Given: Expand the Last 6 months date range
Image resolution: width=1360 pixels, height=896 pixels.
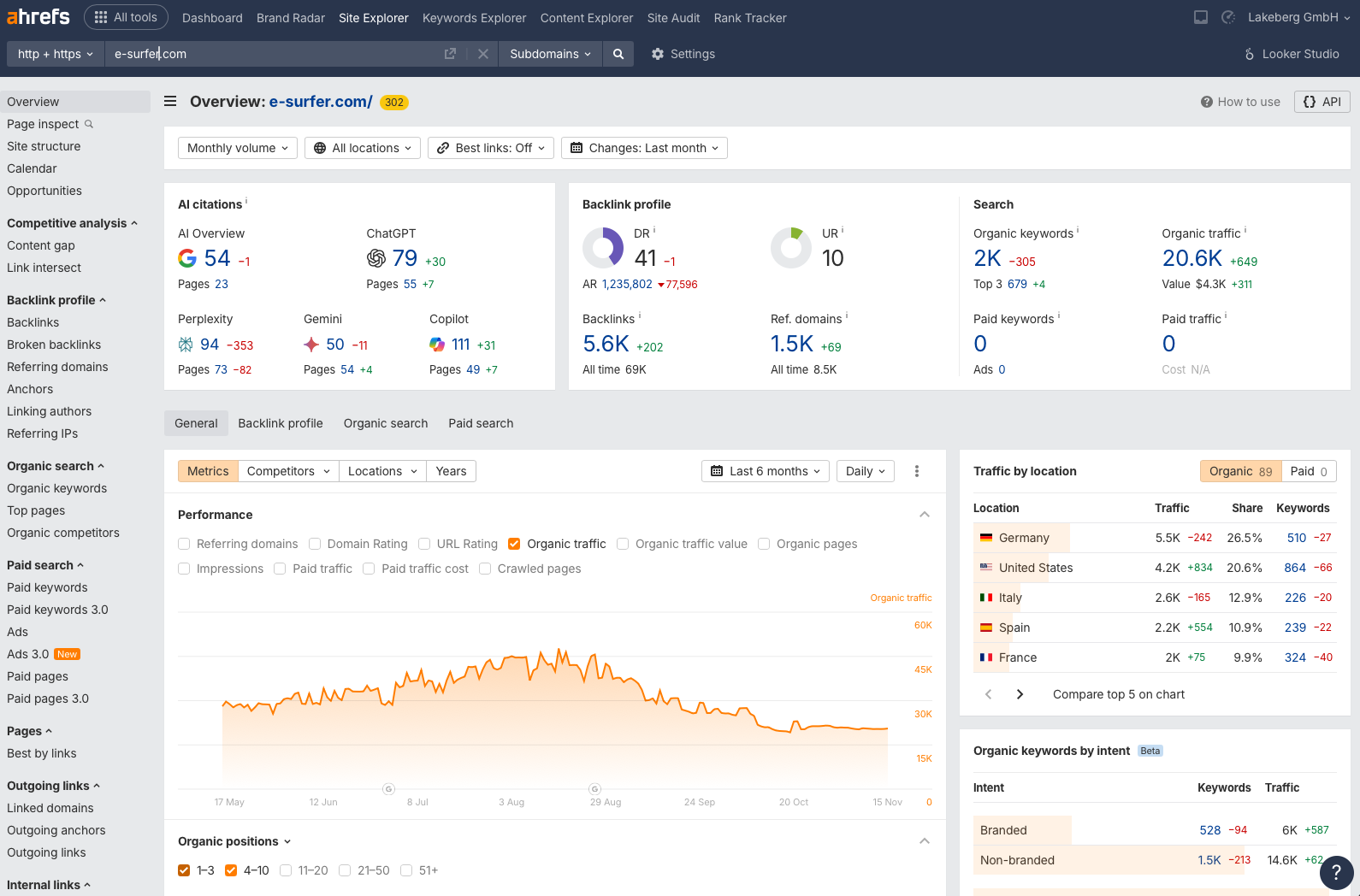Looking at the screenshot, I should pos(766,471).
